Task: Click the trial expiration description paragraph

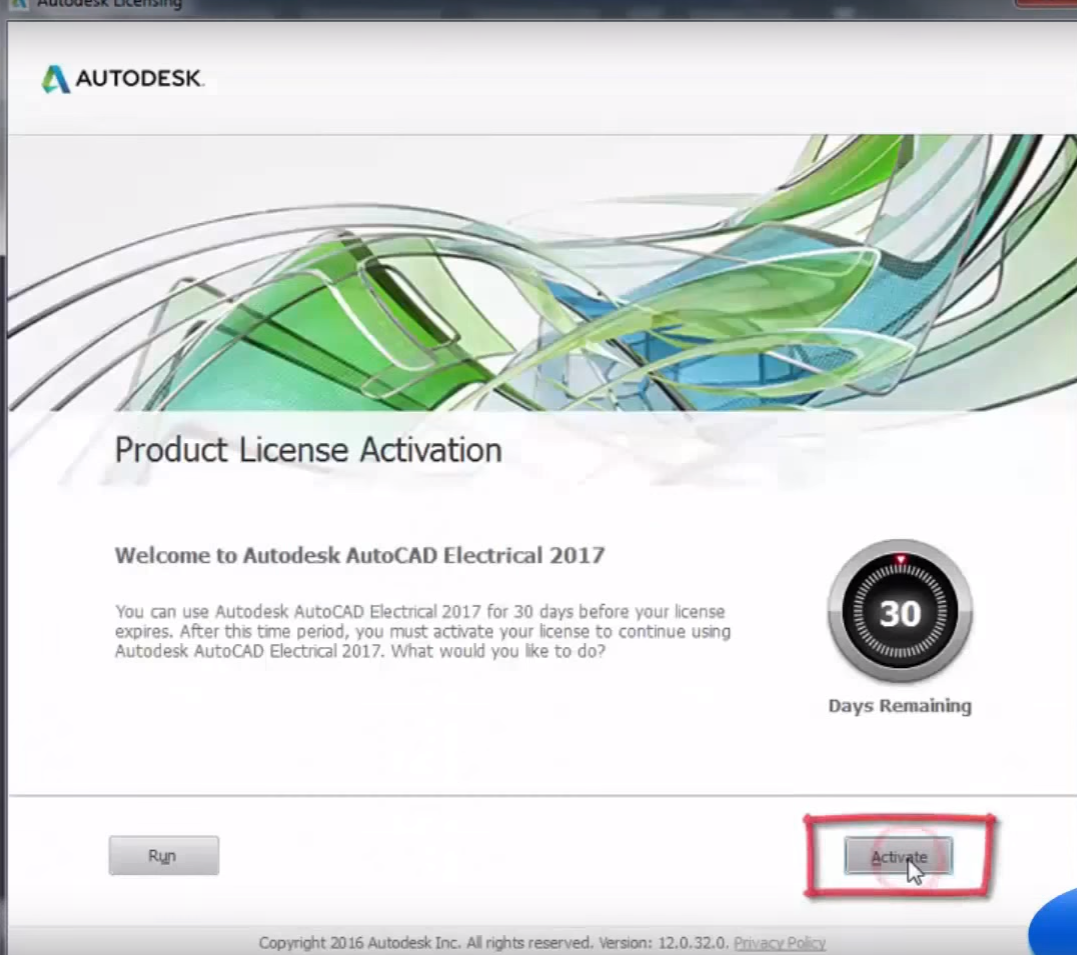Action: (x=423, y=631)
